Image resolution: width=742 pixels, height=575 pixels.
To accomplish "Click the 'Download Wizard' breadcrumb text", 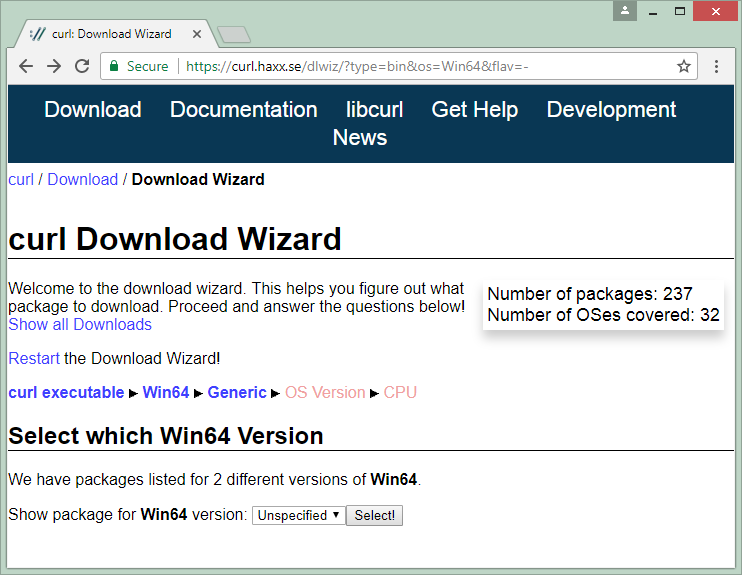I will click(x=198, y=179).
